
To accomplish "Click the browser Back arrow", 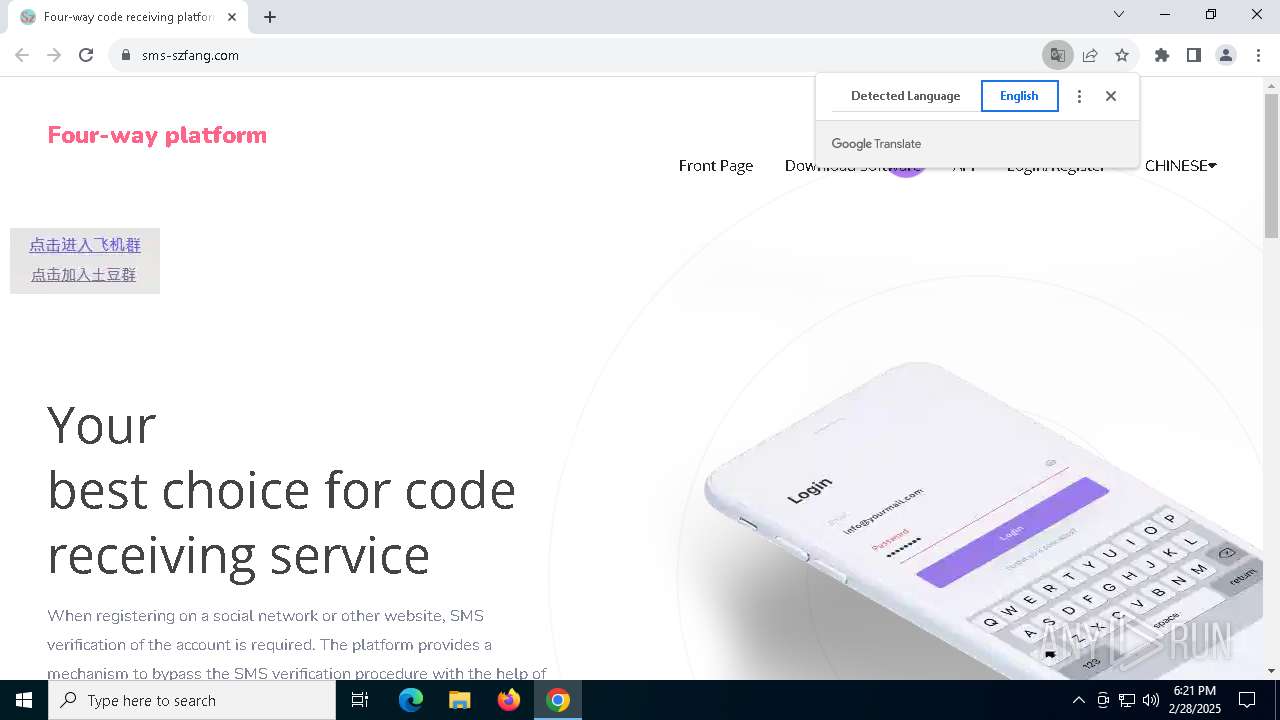I will pos(22,55).
